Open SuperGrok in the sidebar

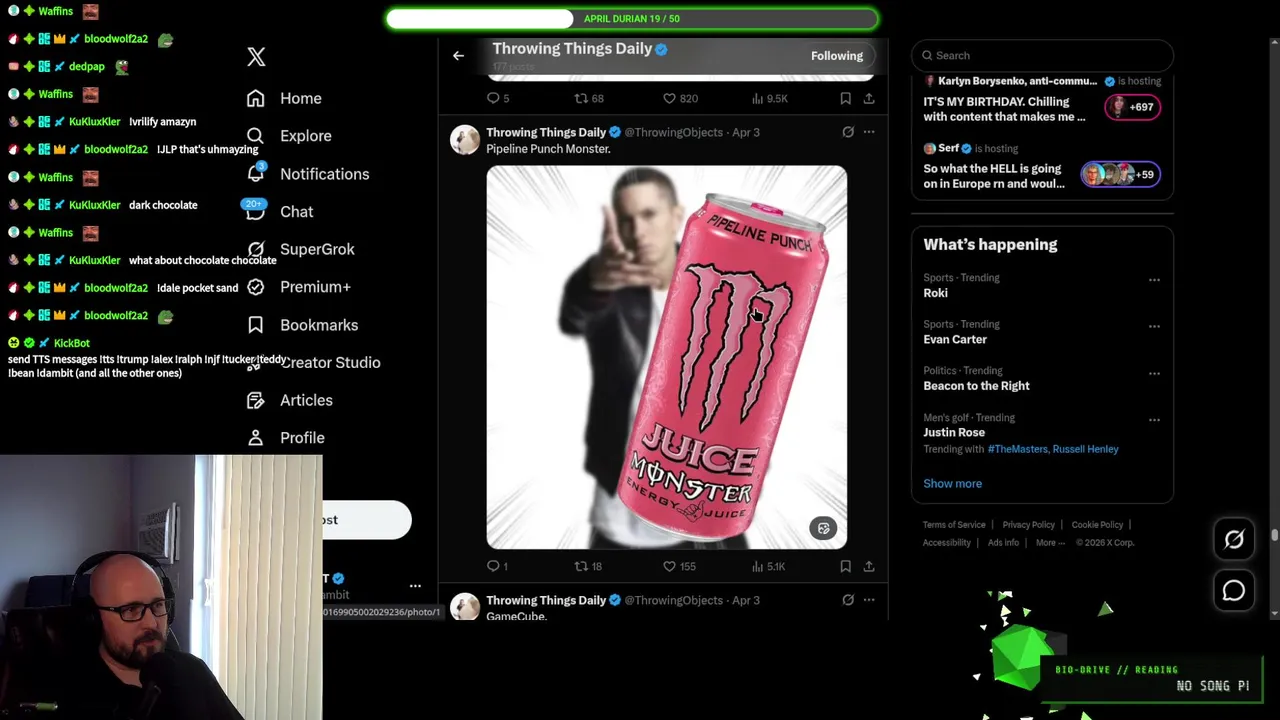point(317,249)
